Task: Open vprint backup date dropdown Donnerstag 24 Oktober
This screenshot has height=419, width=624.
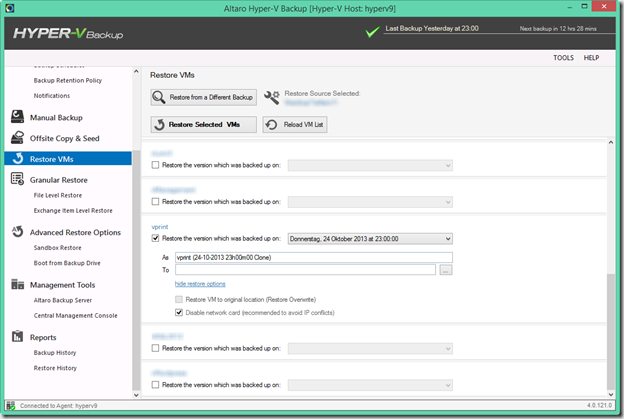Action: [370, 239]
